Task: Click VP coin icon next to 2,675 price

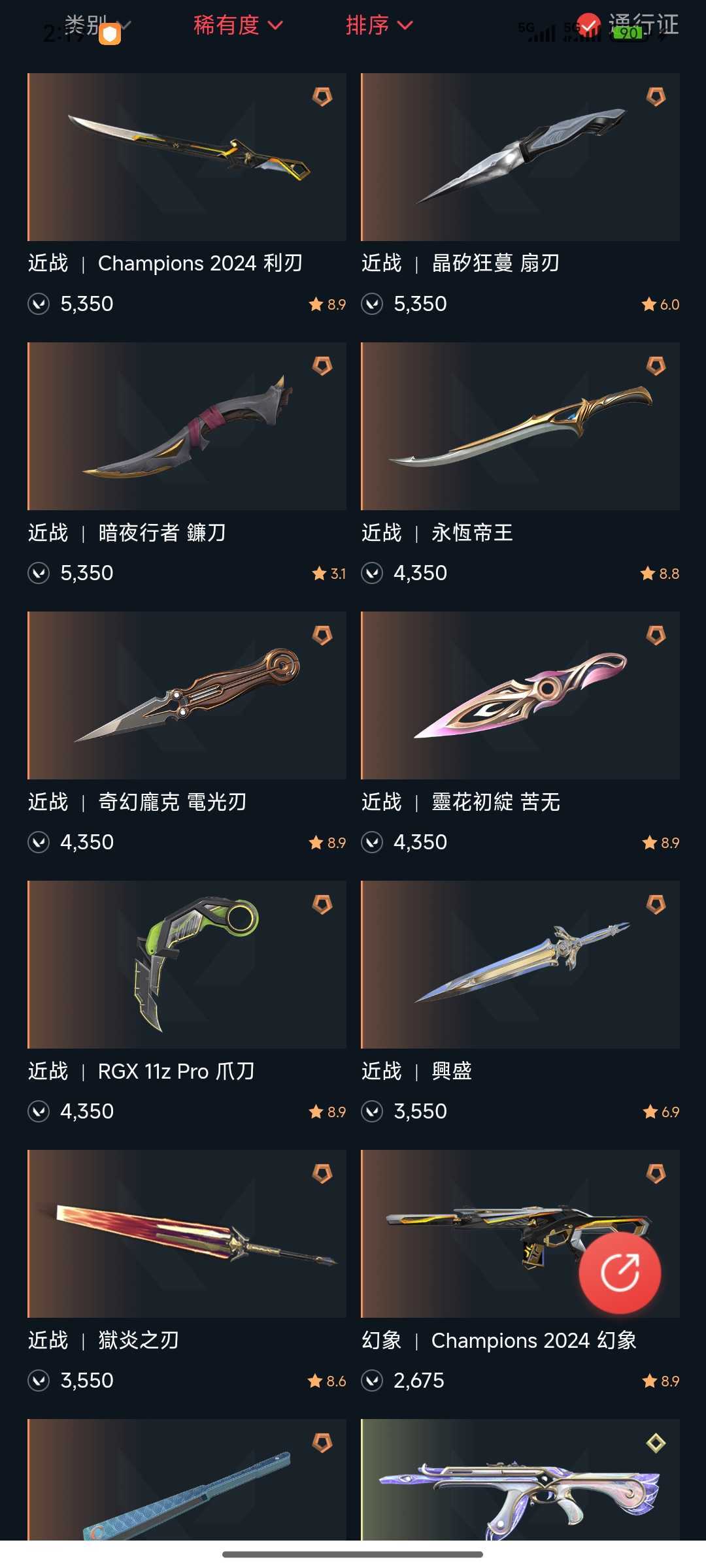Action: tap(372, 1380)
